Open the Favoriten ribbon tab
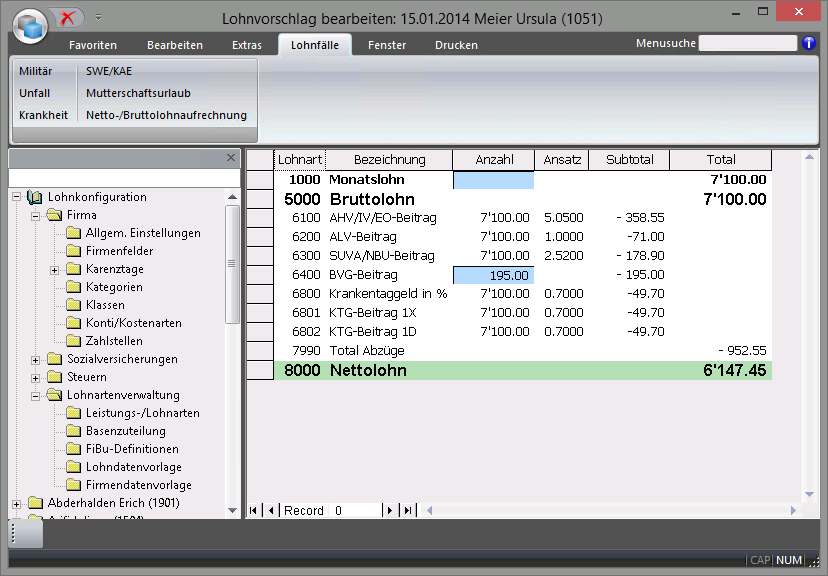Screen dimensions: 828x576 coord(93,45)
